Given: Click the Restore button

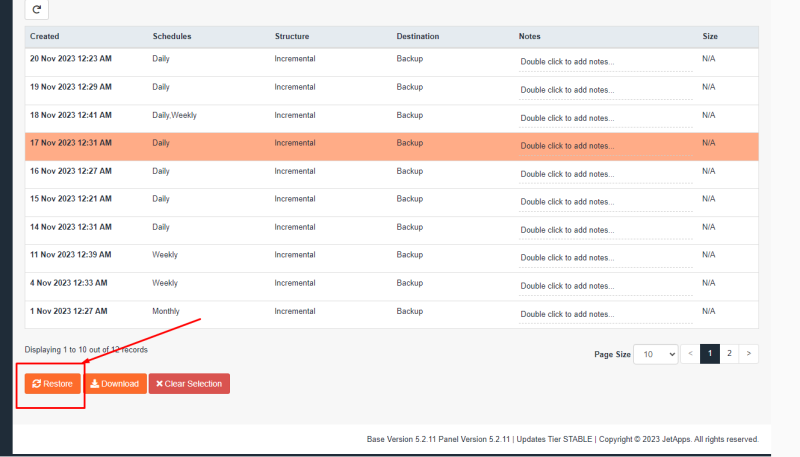Looking at the screenshot, I should coord(53,384).
